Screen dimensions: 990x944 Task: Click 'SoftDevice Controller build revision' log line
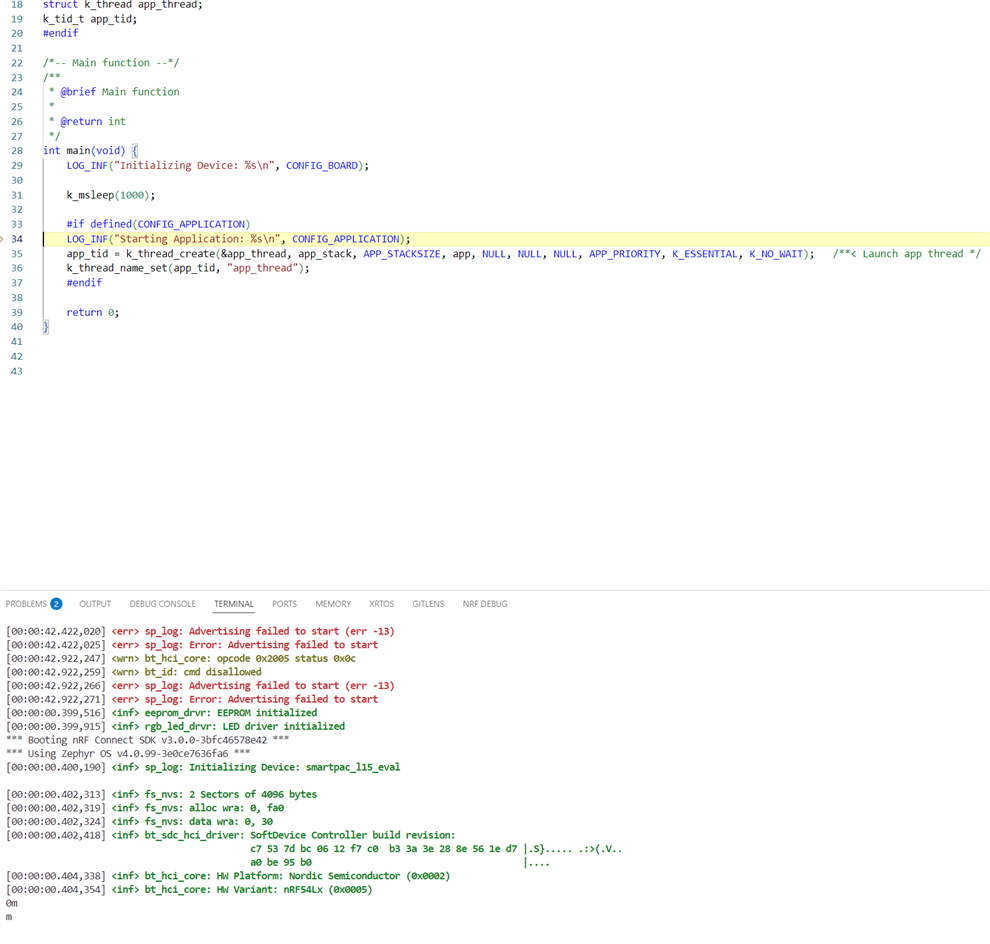(x=230, y=835)
